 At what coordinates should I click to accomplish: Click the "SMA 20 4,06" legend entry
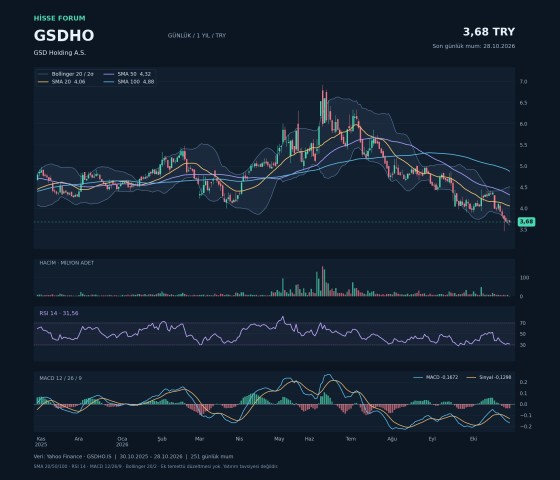point(62,82)
